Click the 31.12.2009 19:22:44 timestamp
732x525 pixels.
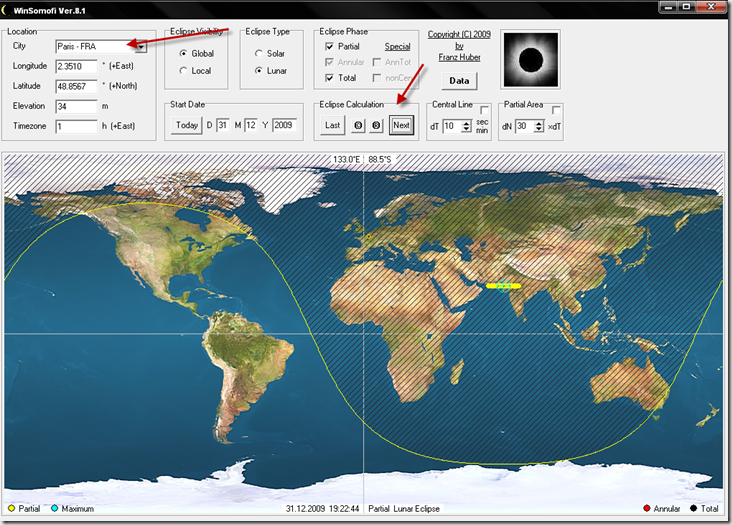323,509
